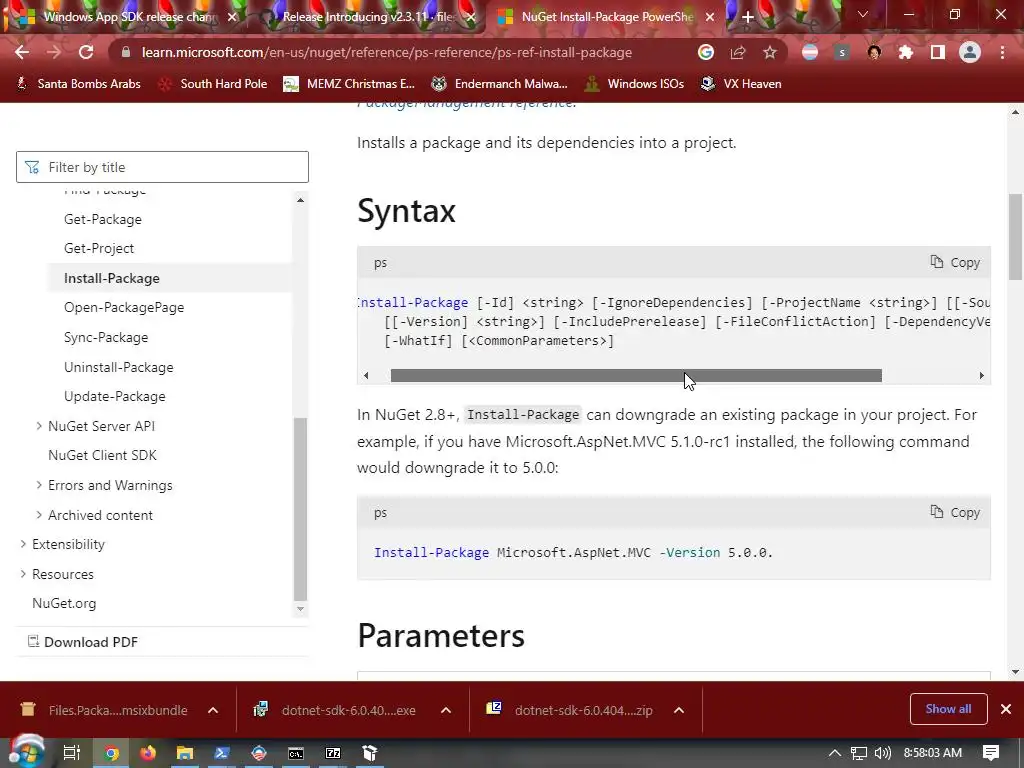Image resolution: width=1024 pixels, height=768 pixels.
Task: Reload the current page
Action: point(86,52)
